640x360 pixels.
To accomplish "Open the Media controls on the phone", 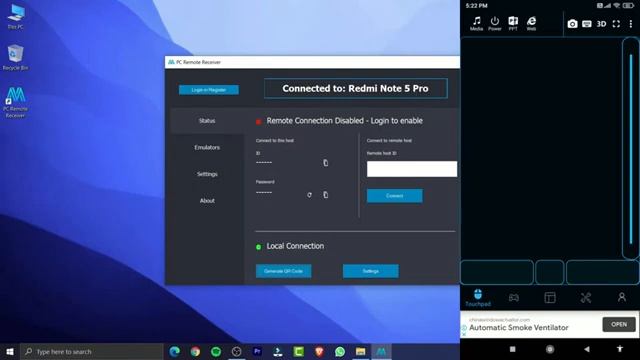I will [x=476, y=24].
